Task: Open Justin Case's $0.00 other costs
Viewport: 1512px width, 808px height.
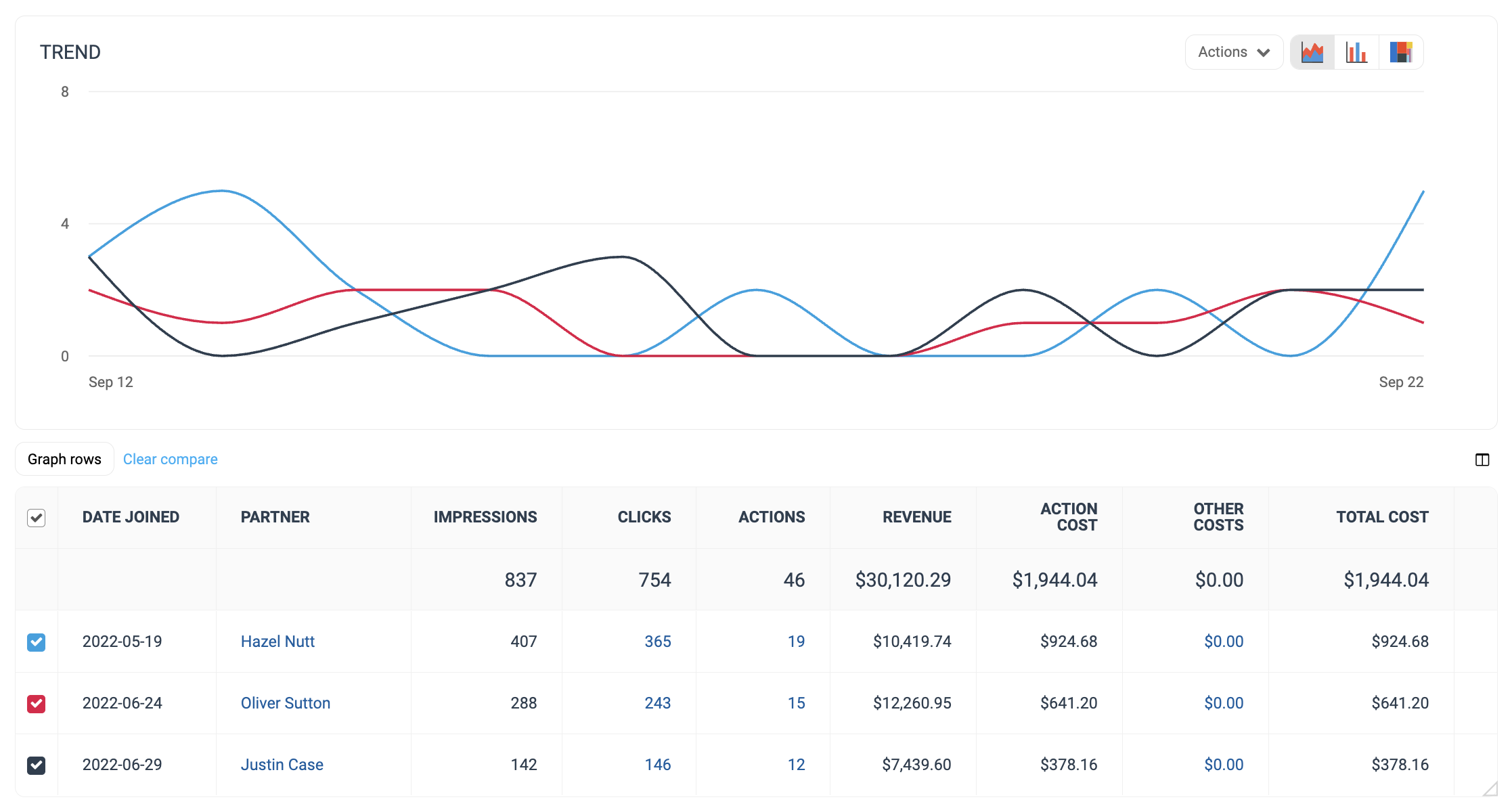Action: pos(1224,765)
